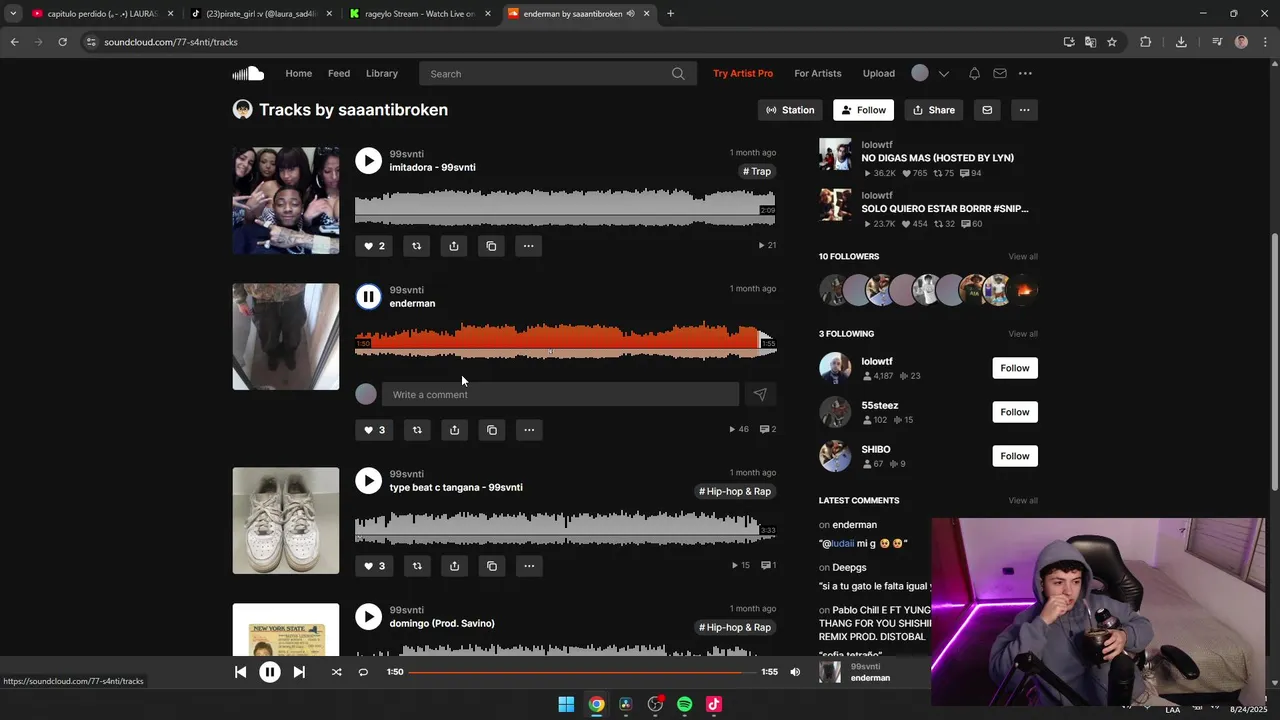Copy link of enderman track
Viewport: 1280px width, 720px height.
(x=492, y=430)
